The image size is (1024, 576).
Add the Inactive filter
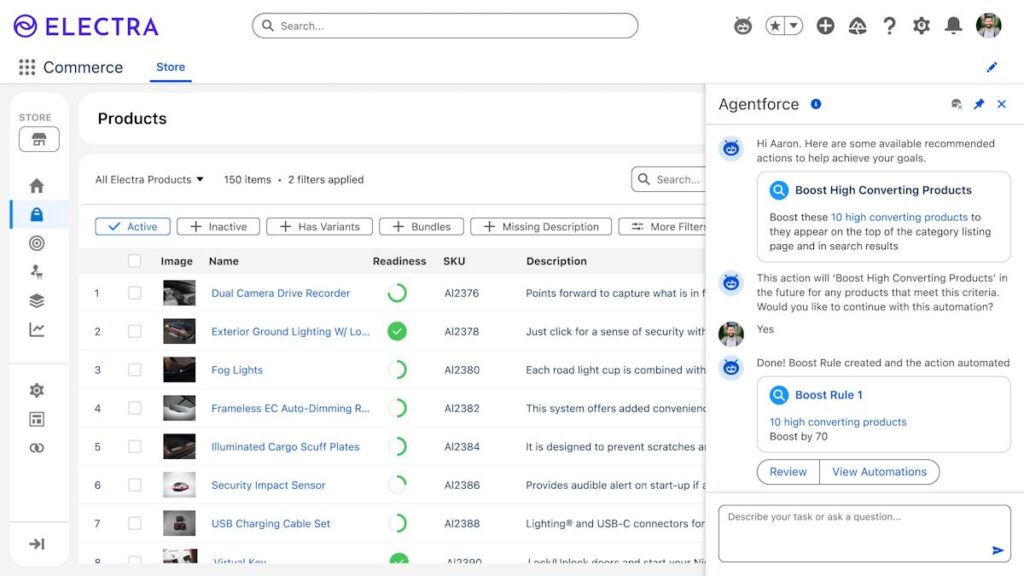[x=218, y=227]
